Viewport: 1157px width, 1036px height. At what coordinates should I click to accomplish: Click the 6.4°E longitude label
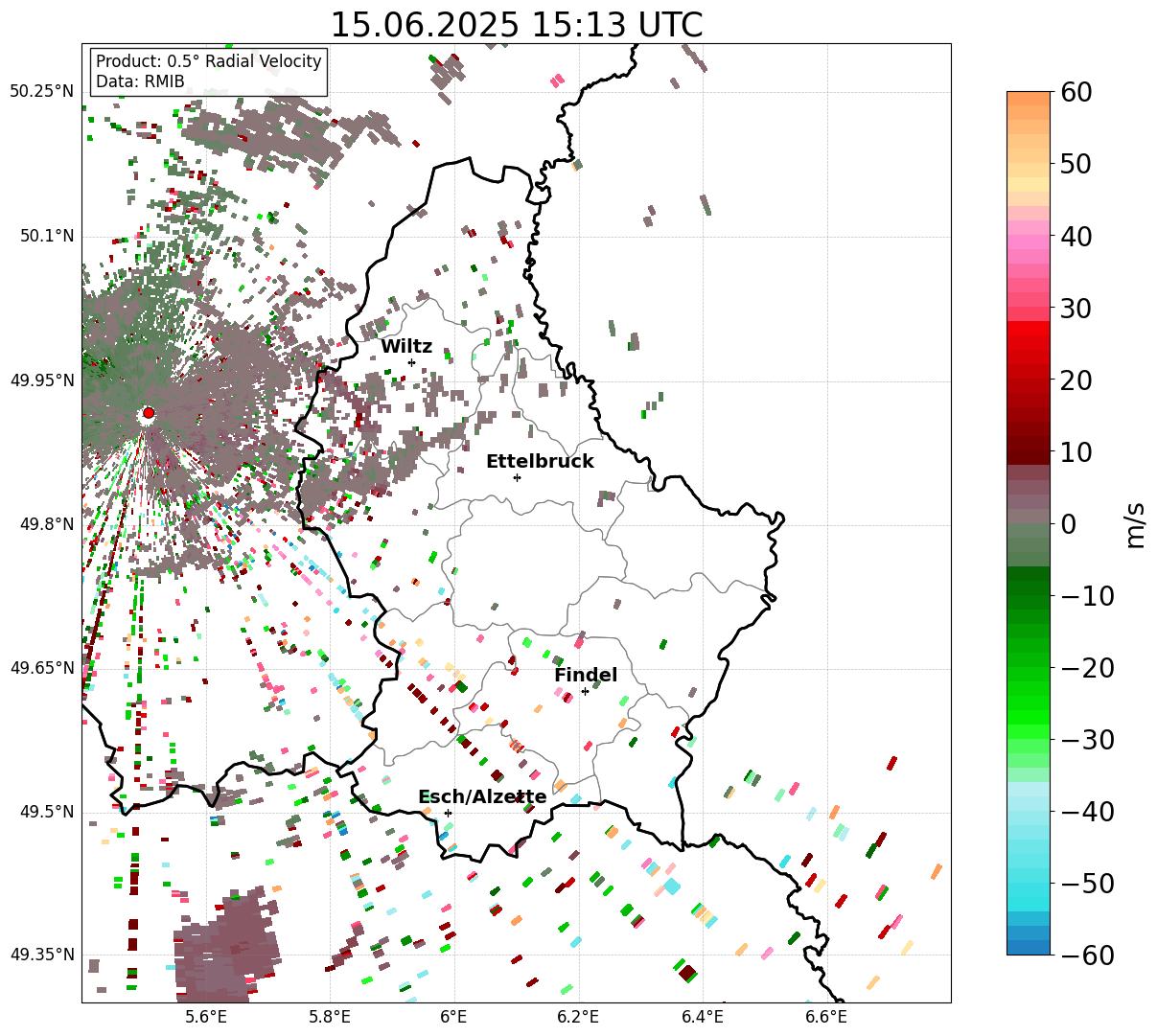[x=703, y=1017]
